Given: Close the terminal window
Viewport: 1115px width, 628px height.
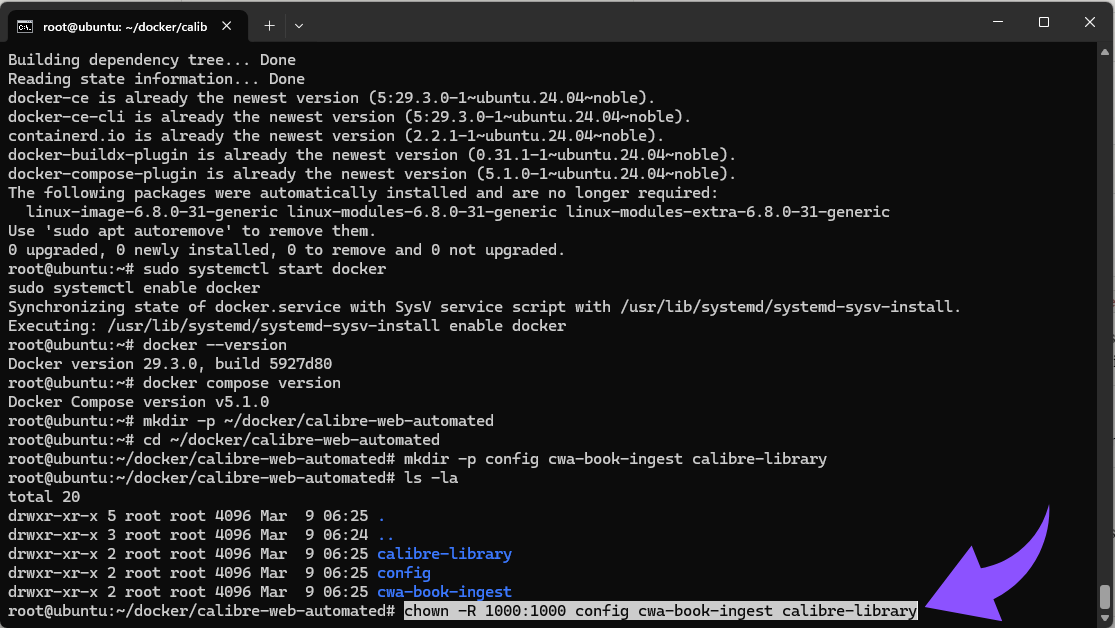Looking at the screenshot, I should click(x=1089, y=22).
